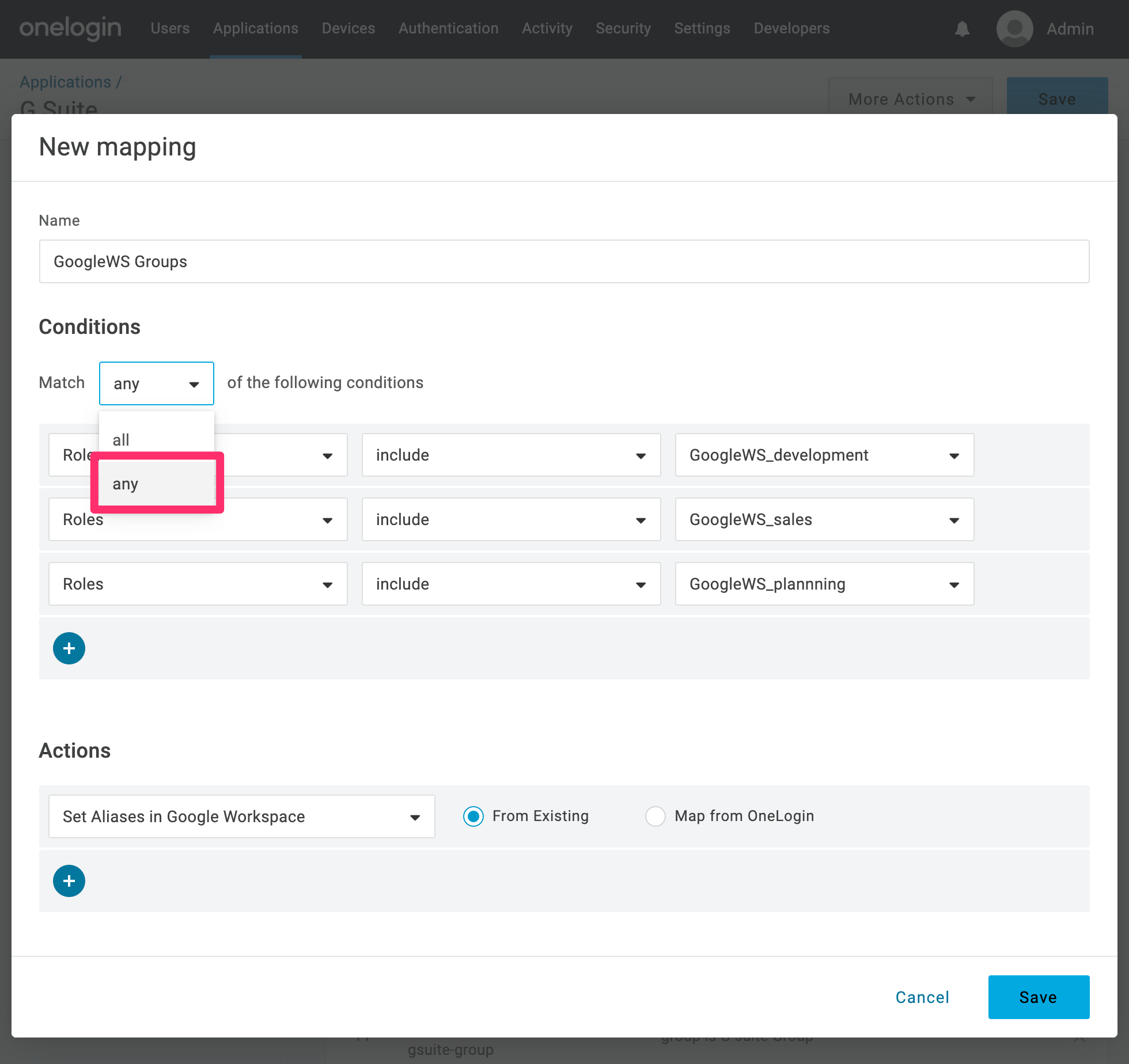Open the Set Aliases in Google Workspace dropdown
This screenshot has width=1129, height=1064.
tap(241, 816)
